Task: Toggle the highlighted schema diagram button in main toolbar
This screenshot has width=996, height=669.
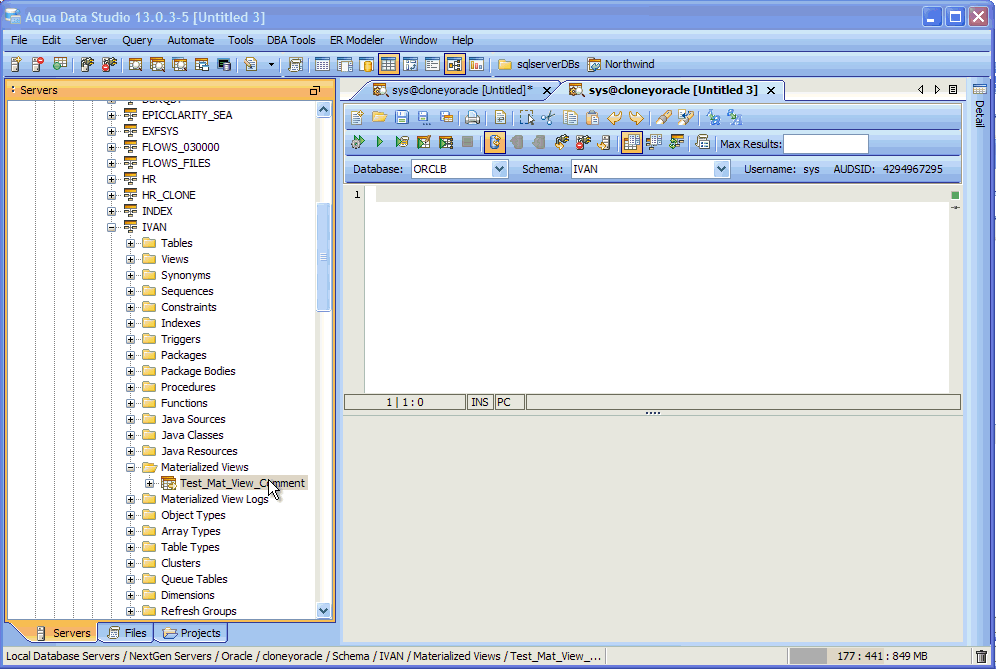Action: [x=454, y=64]
